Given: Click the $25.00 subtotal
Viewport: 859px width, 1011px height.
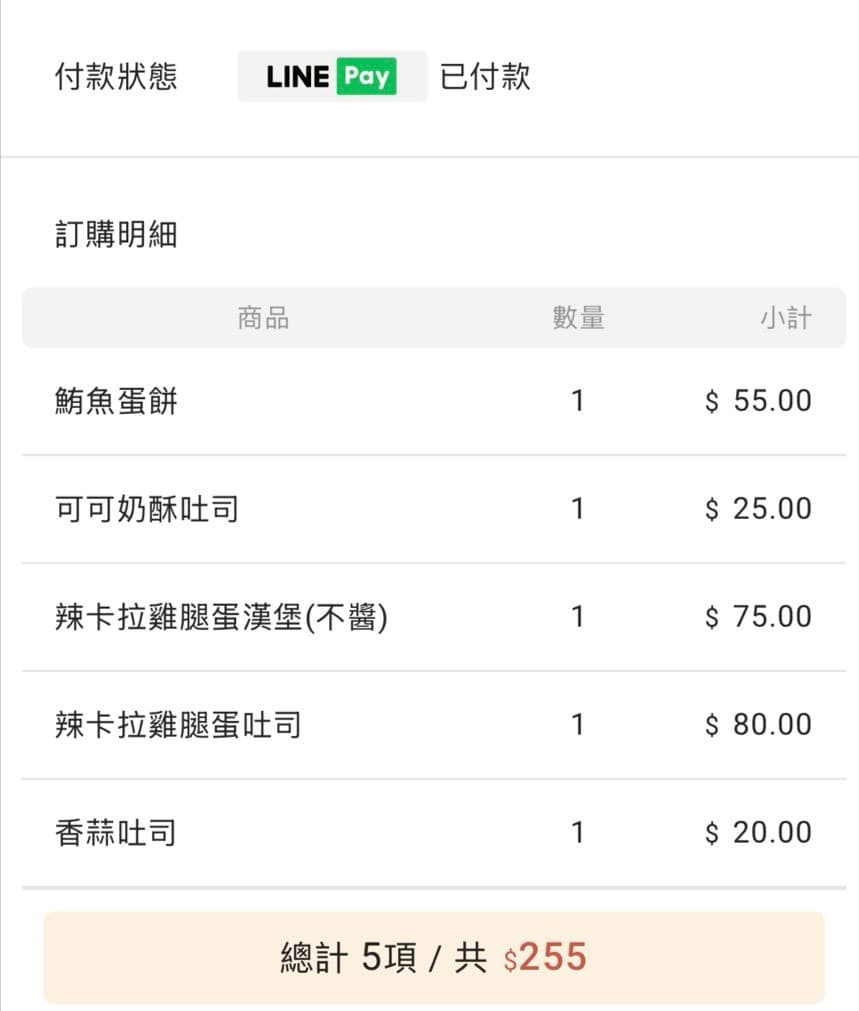Looking at the screenshot, I should tap(758, 509).
